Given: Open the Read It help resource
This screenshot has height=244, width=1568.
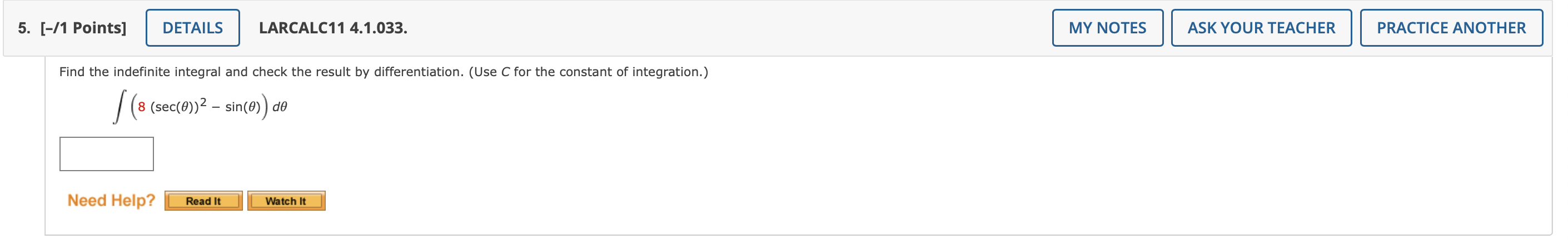Looking at the screenshot, I should [203, 201].
